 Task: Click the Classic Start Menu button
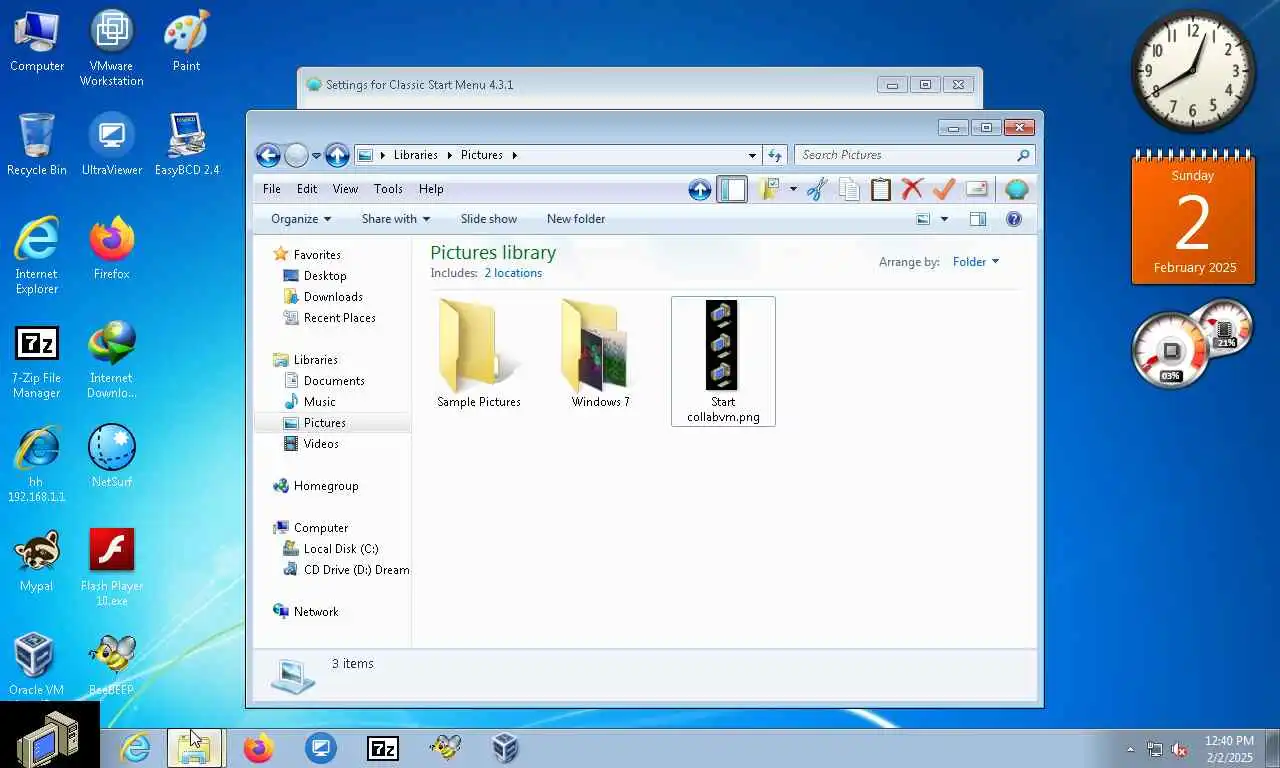click(x=49, y=735)
